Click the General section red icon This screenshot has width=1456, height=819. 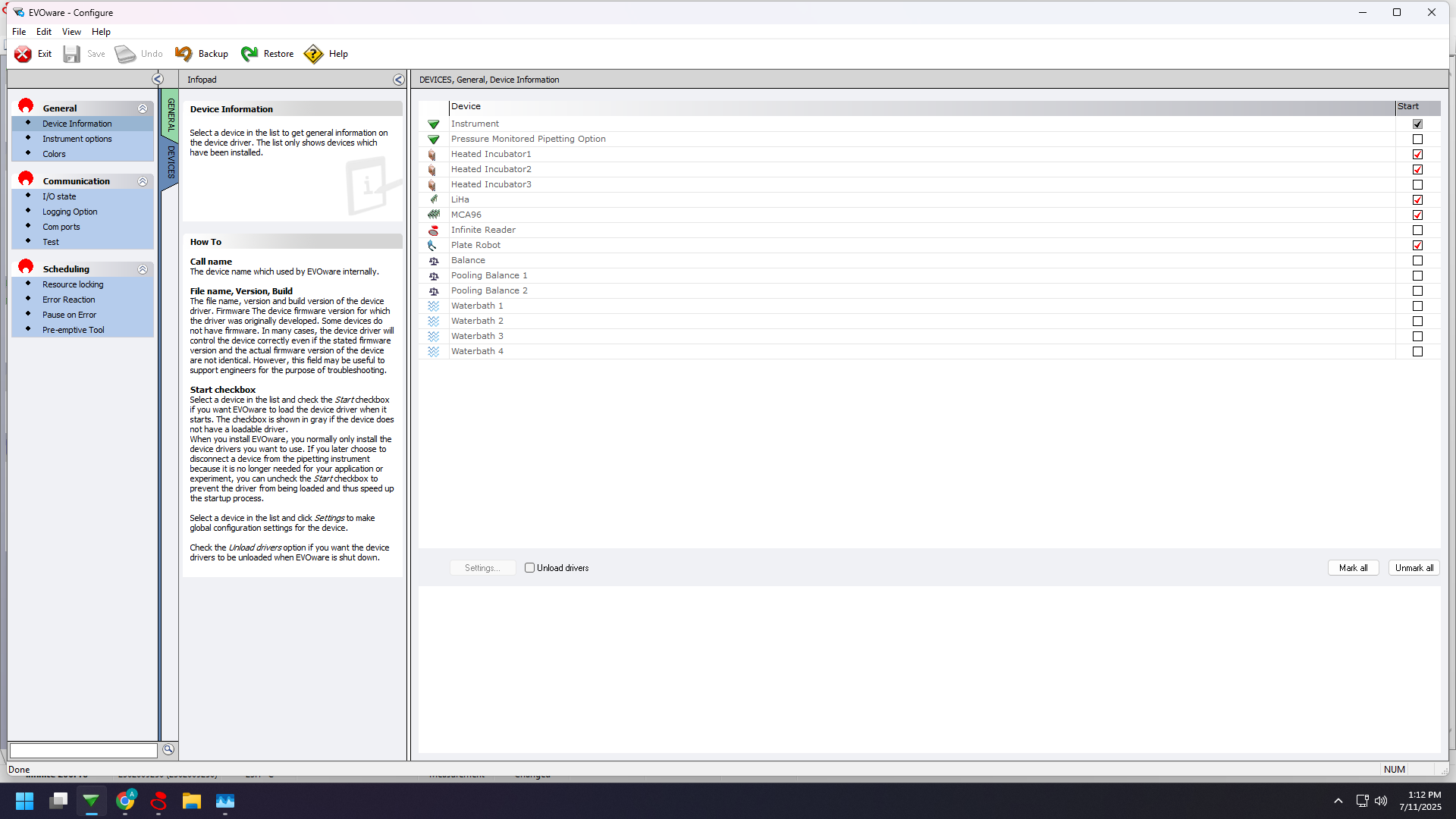click(26, 105)
